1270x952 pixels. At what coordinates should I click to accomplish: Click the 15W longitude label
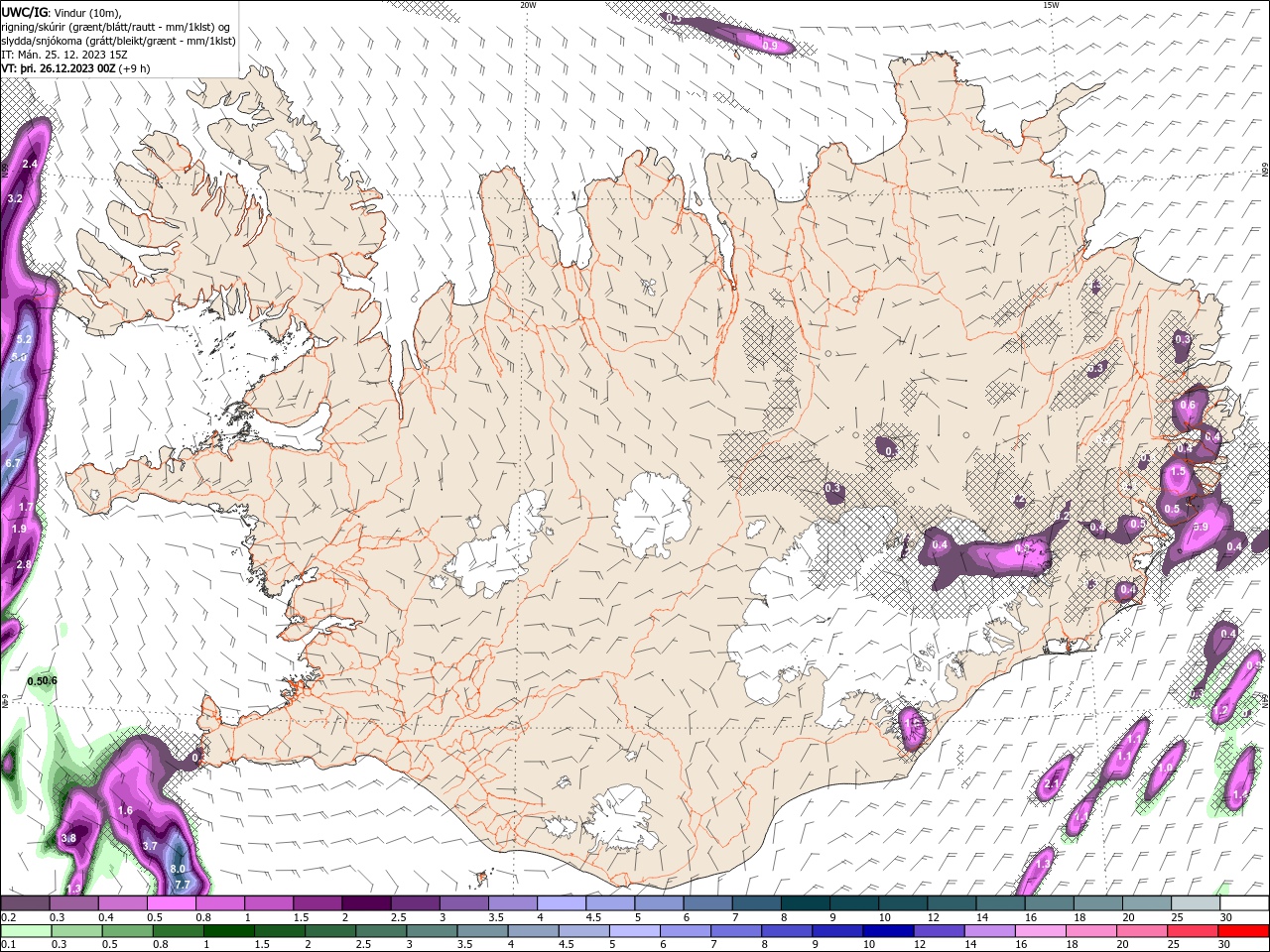1051,5
